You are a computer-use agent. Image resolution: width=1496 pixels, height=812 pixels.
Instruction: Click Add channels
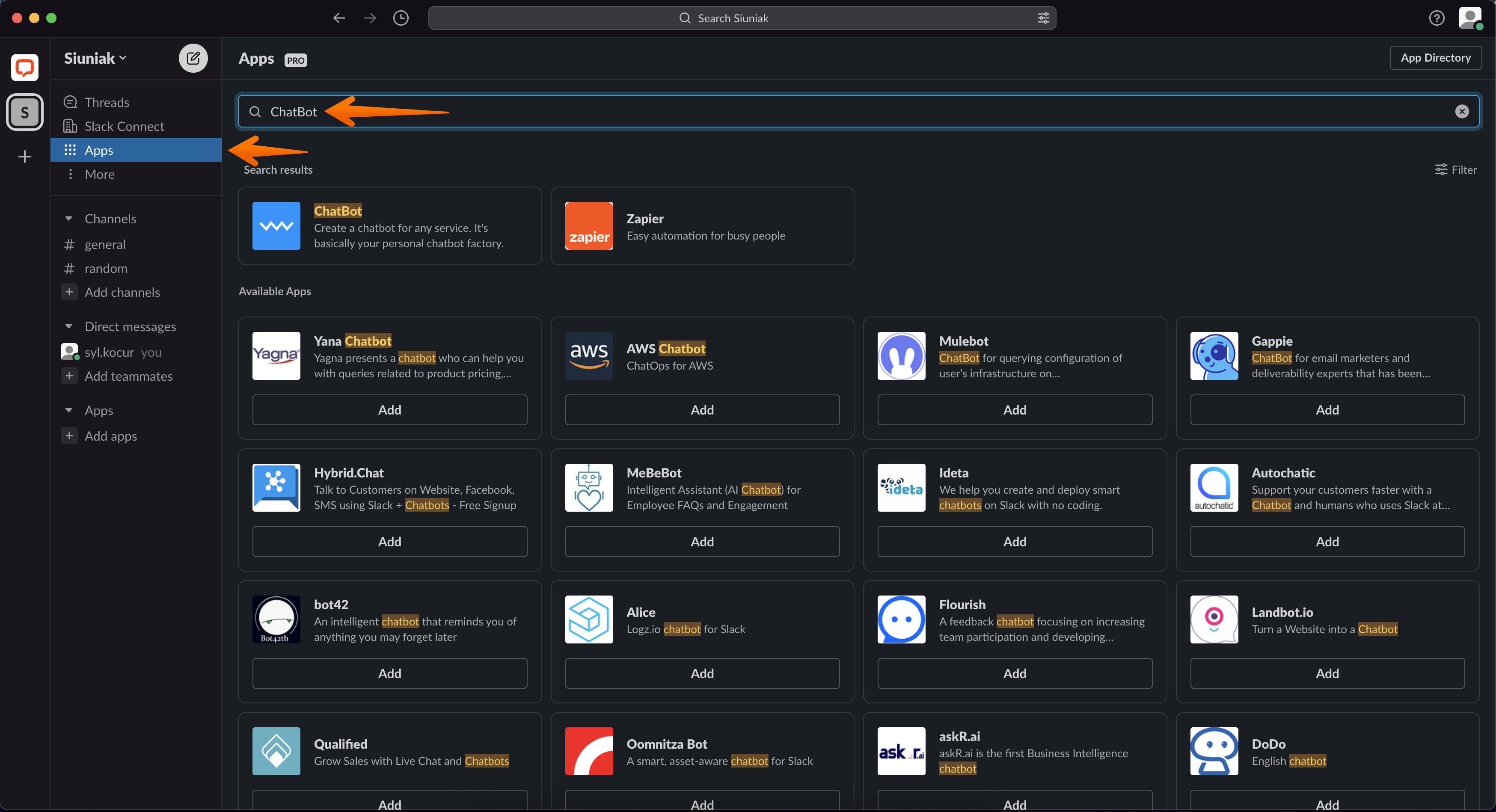[x=136, y=292]
